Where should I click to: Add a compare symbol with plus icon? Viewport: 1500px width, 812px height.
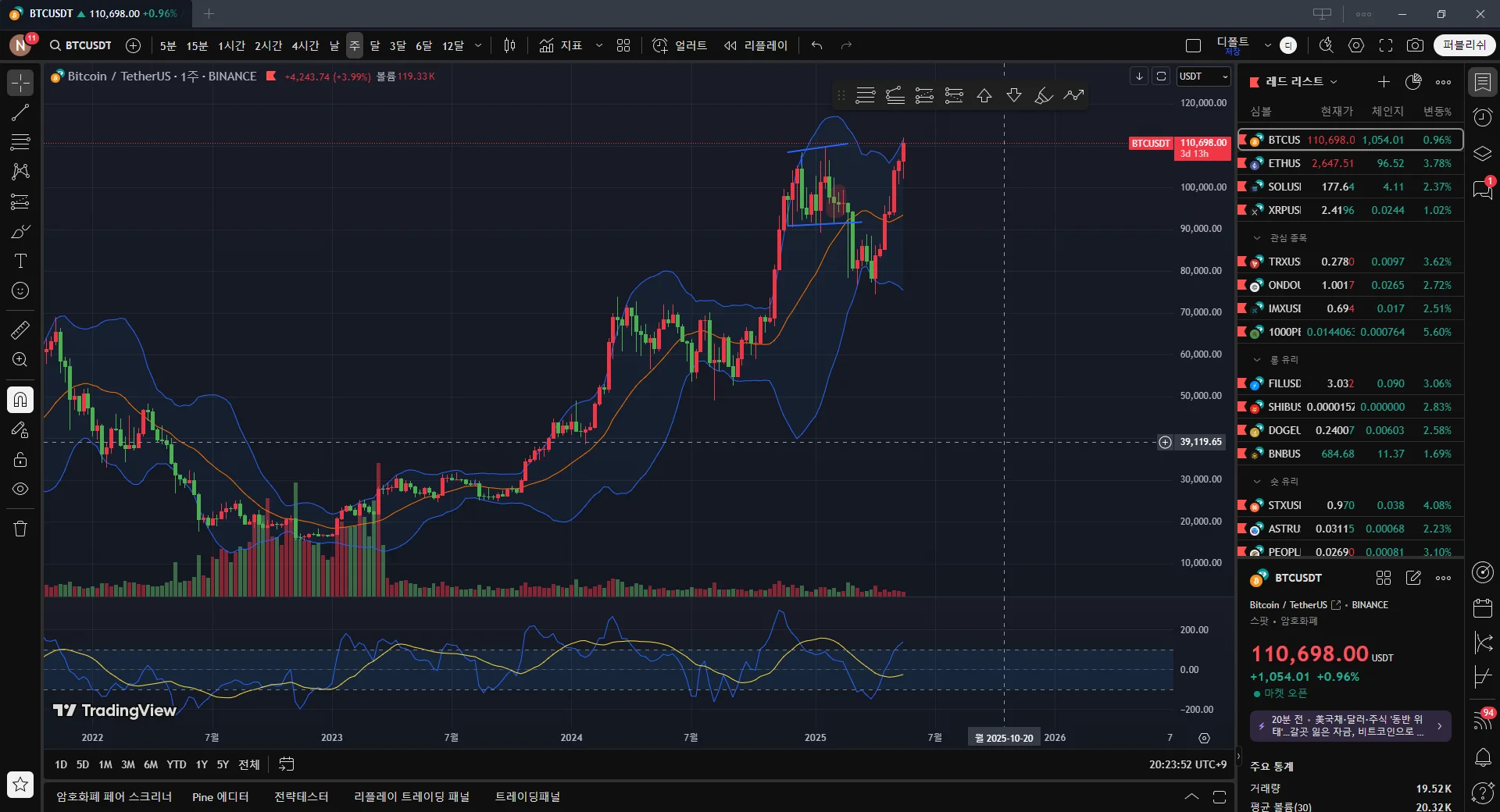134,45
